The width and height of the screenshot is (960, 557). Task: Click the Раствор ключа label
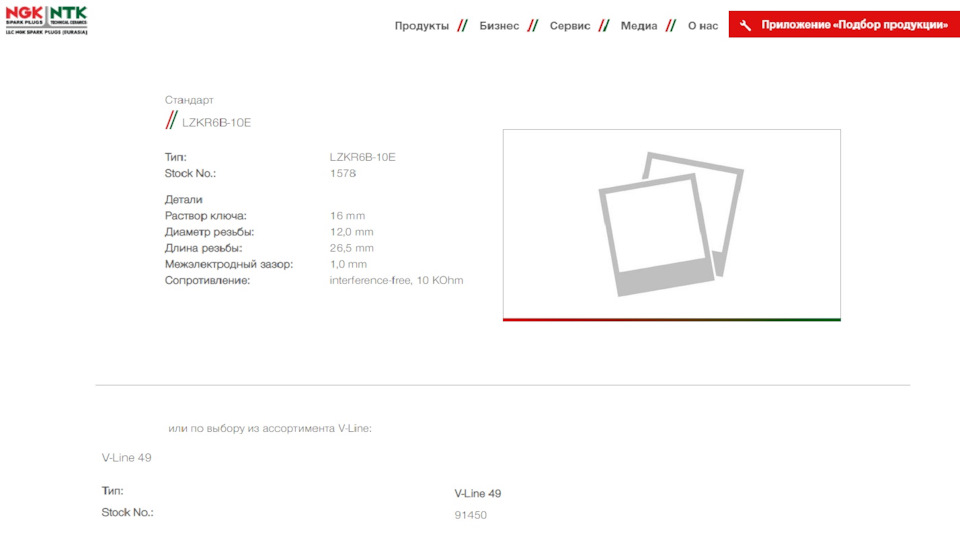(x=205, y=215)
